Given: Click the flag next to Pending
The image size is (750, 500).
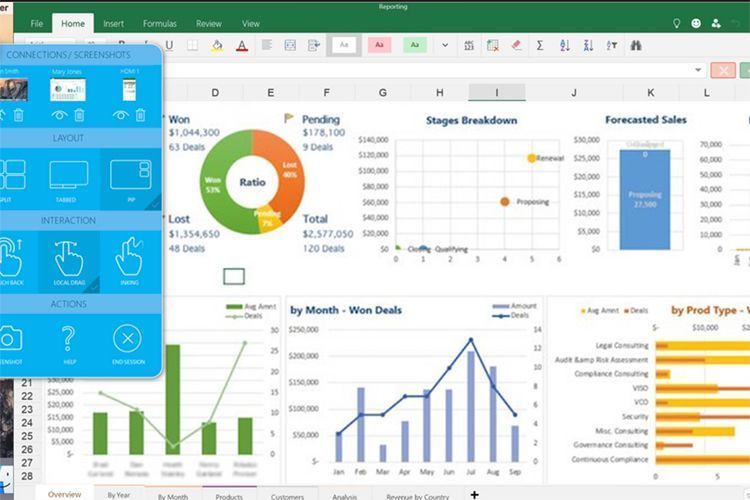Looking at the screenshot, I should pyautogui.click(x=288, y=118).
